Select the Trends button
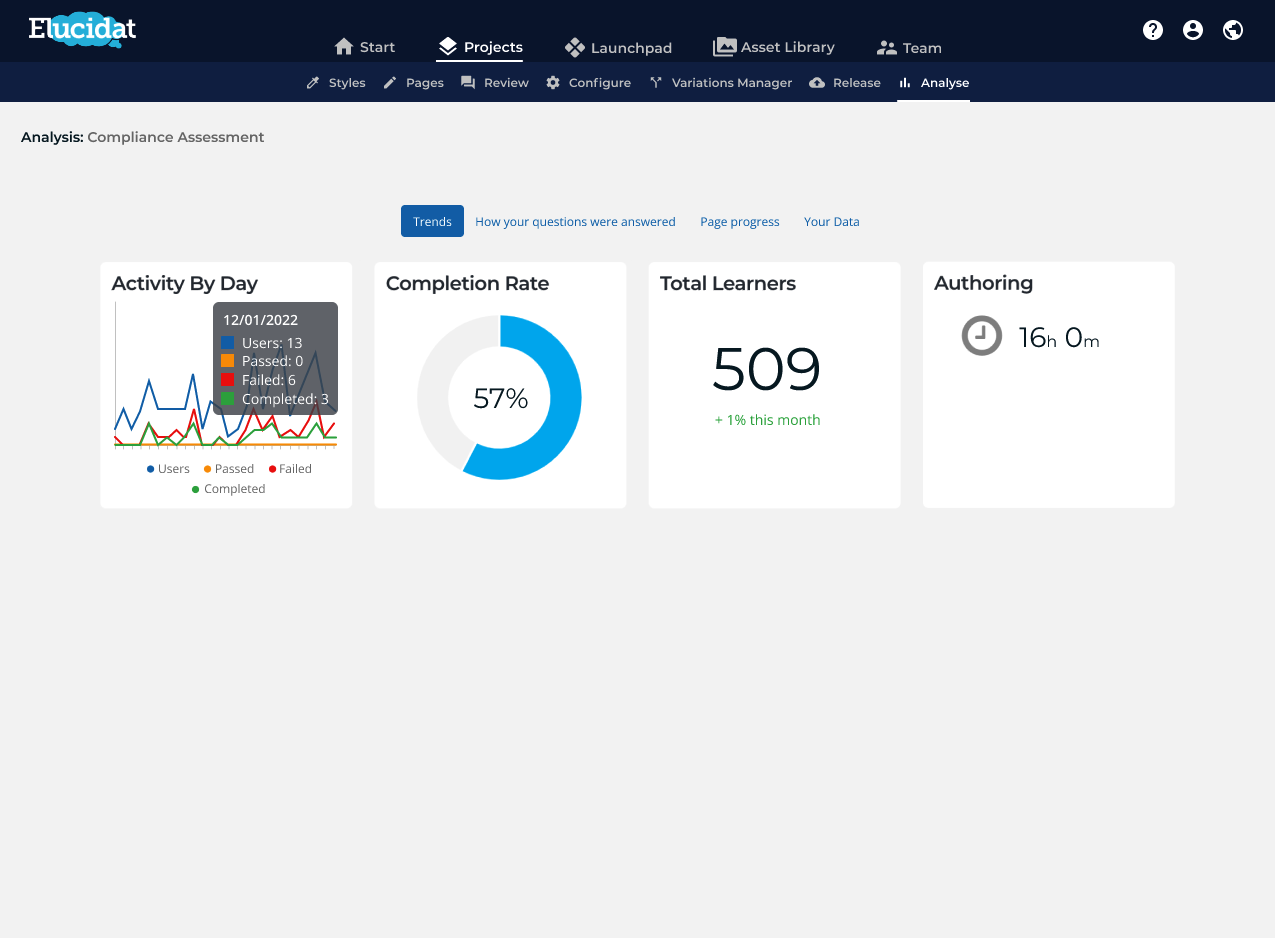 pyautogui.click(x=432, y=221)
